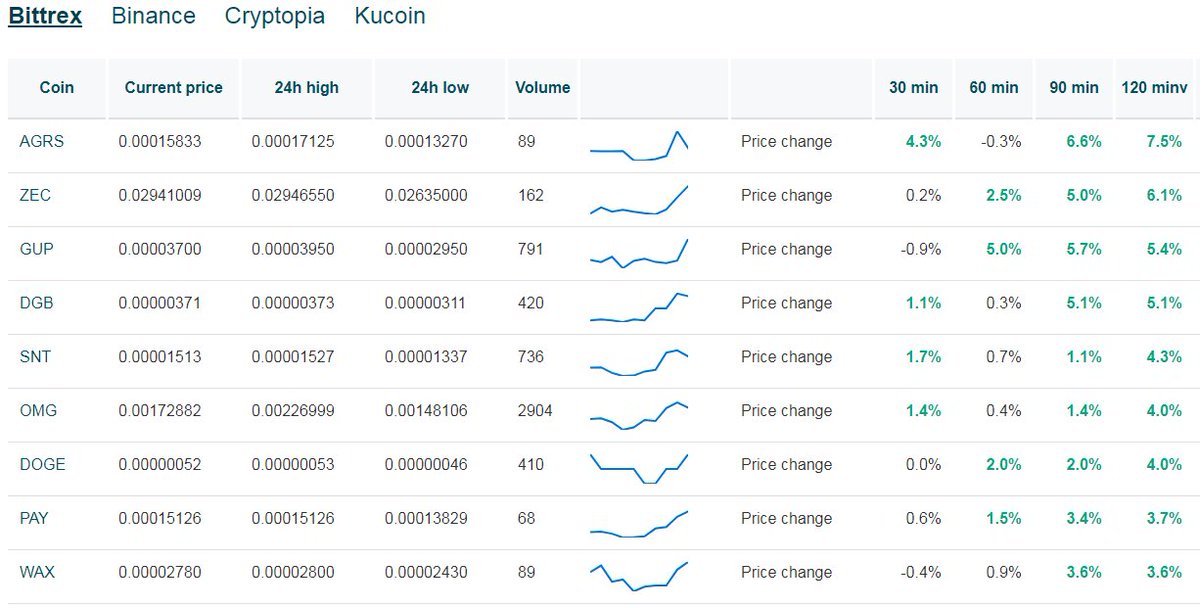
Task: Sort by 120 min change column
Action: click(x=1154, y=88)
